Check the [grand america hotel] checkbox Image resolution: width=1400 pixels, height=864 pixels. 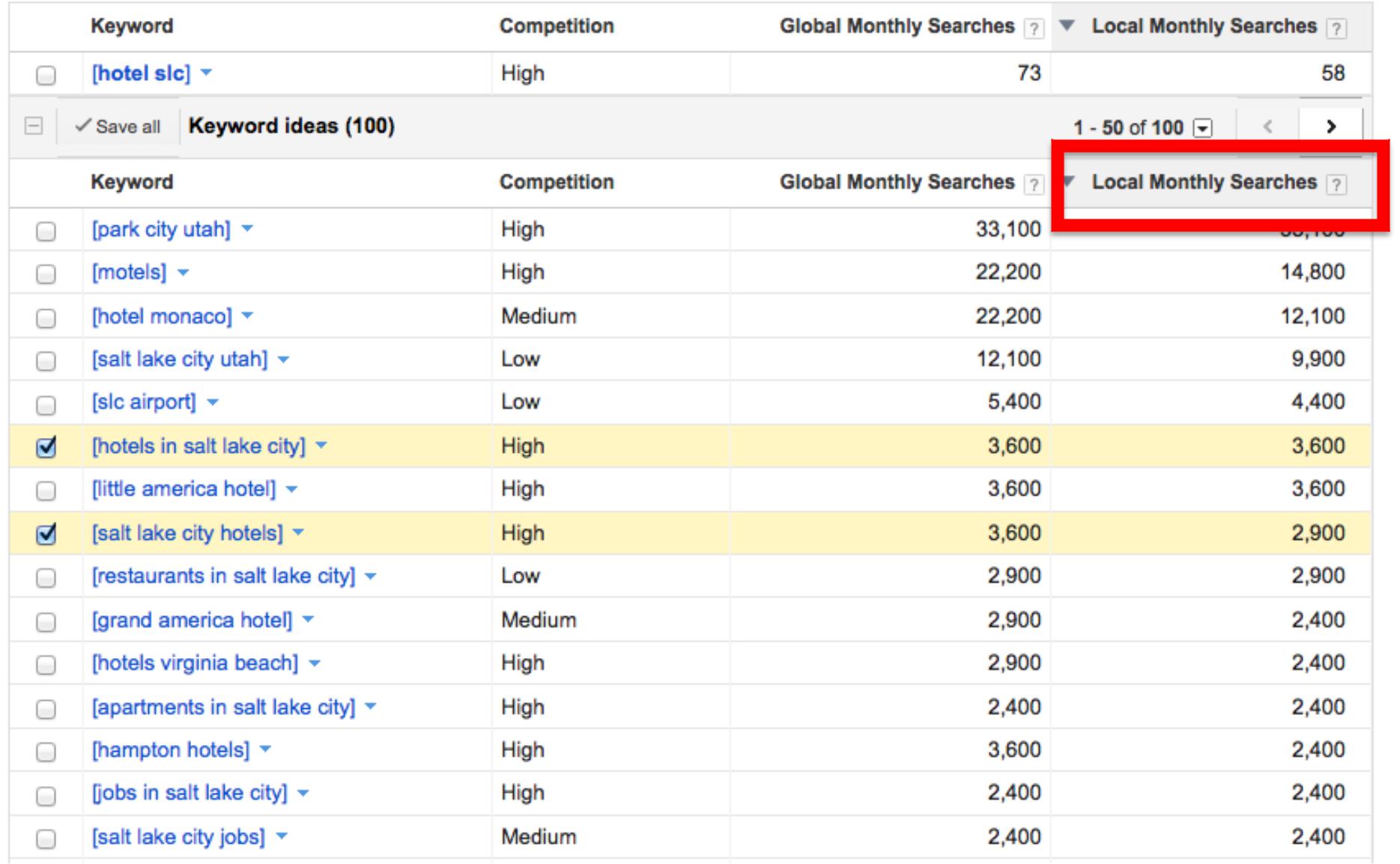(x=46, y=621)
